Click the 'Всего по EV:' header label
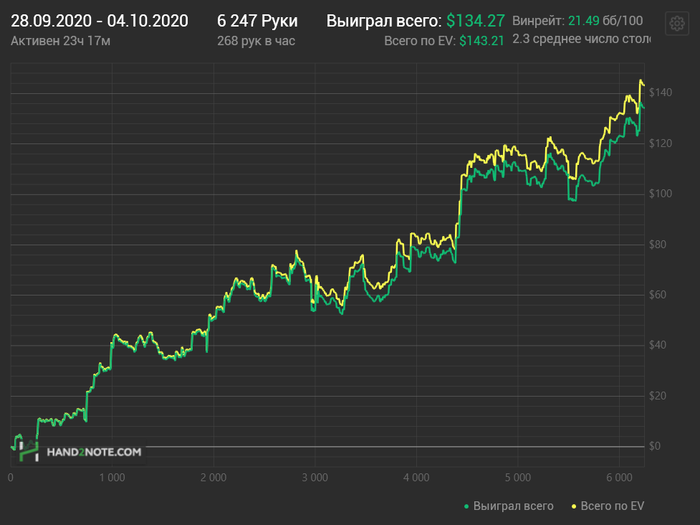 pyautogui.click(x=420, y=41)
